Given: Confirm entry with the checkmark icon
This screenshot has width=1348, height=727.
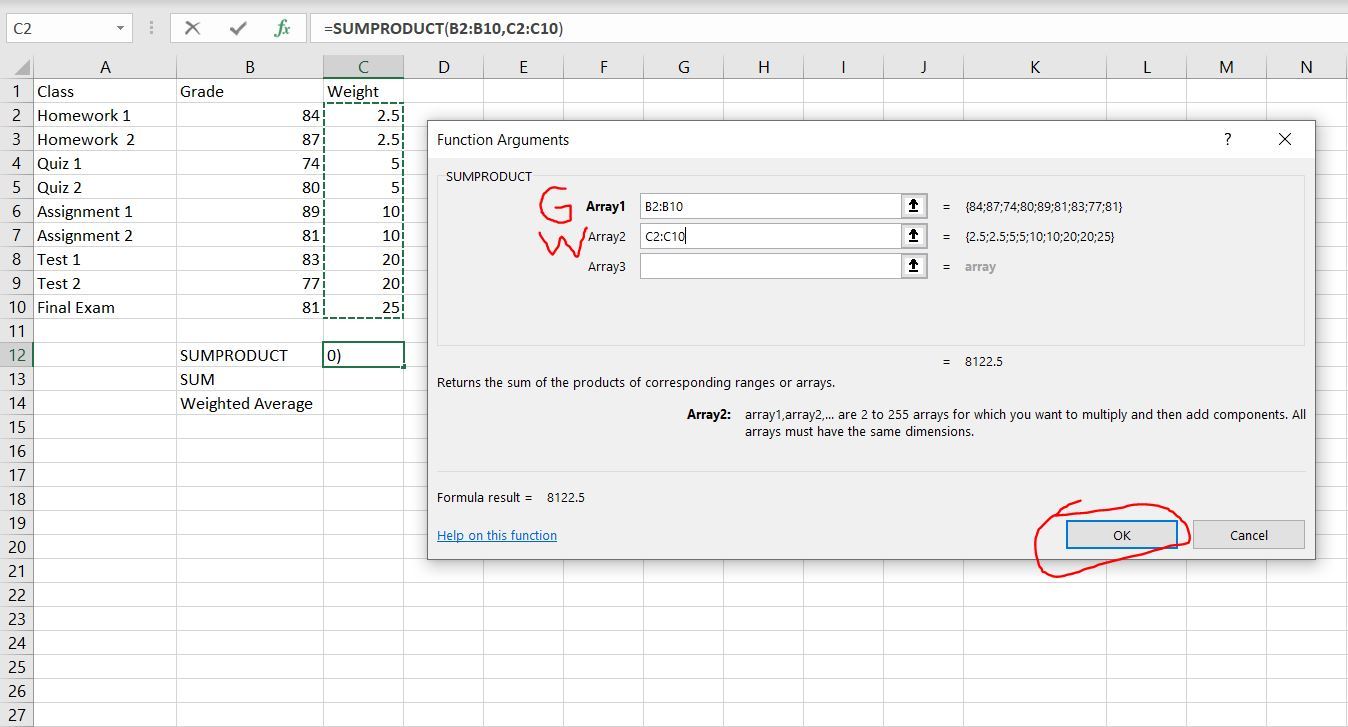Looking at the screenshot, I should coord(238,28).
